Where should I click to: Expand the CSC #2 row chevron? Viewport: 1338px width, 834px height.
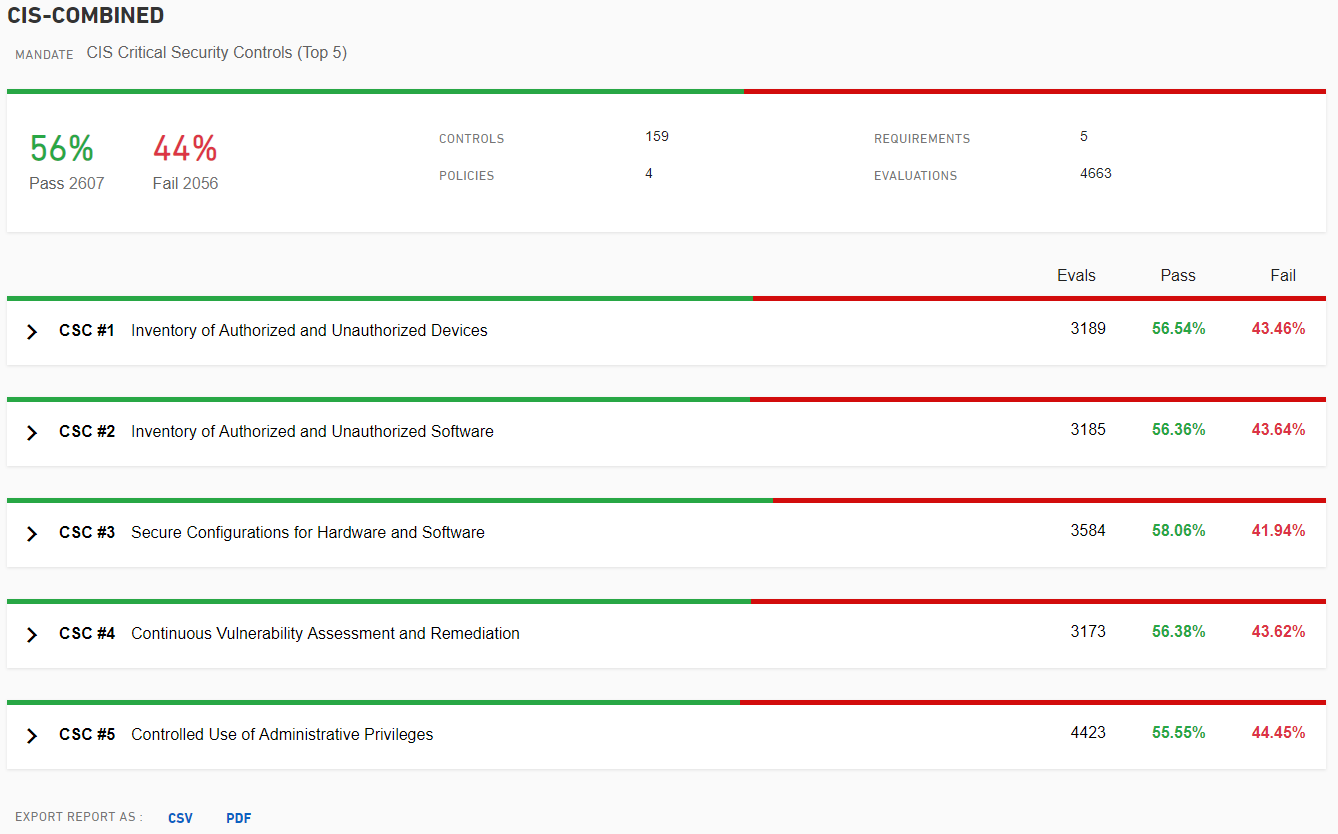[32, 432]
